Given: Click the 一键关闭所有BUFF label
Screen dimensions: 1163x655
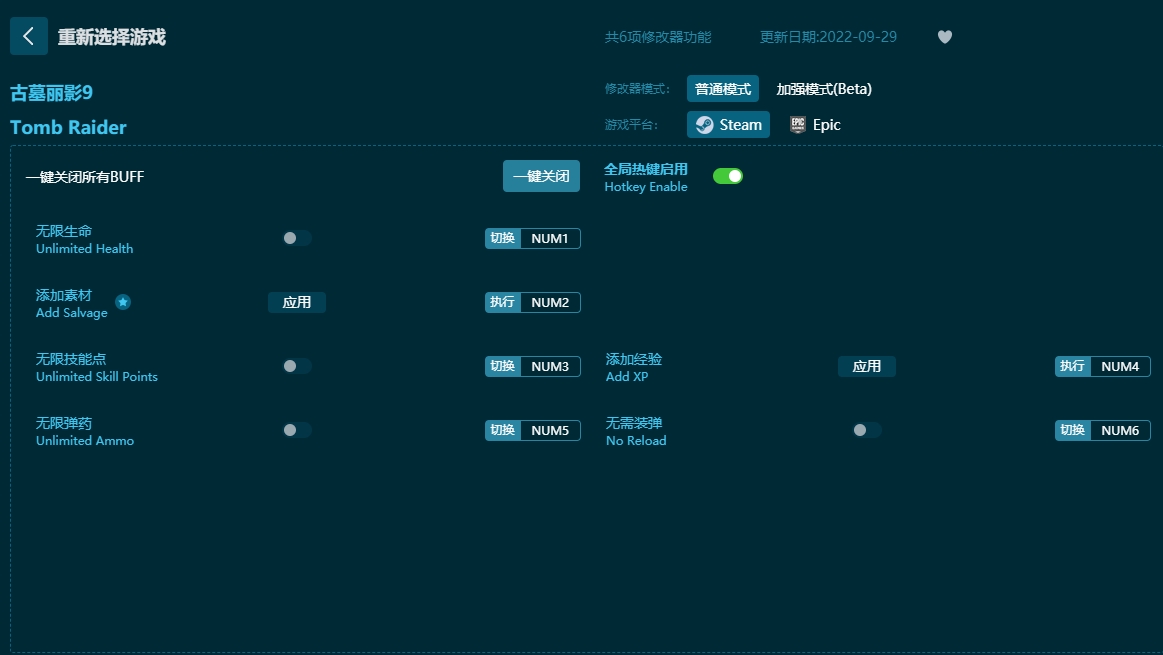Looking at the screenshot, I should pyautogui.click(x=85, y=177).
